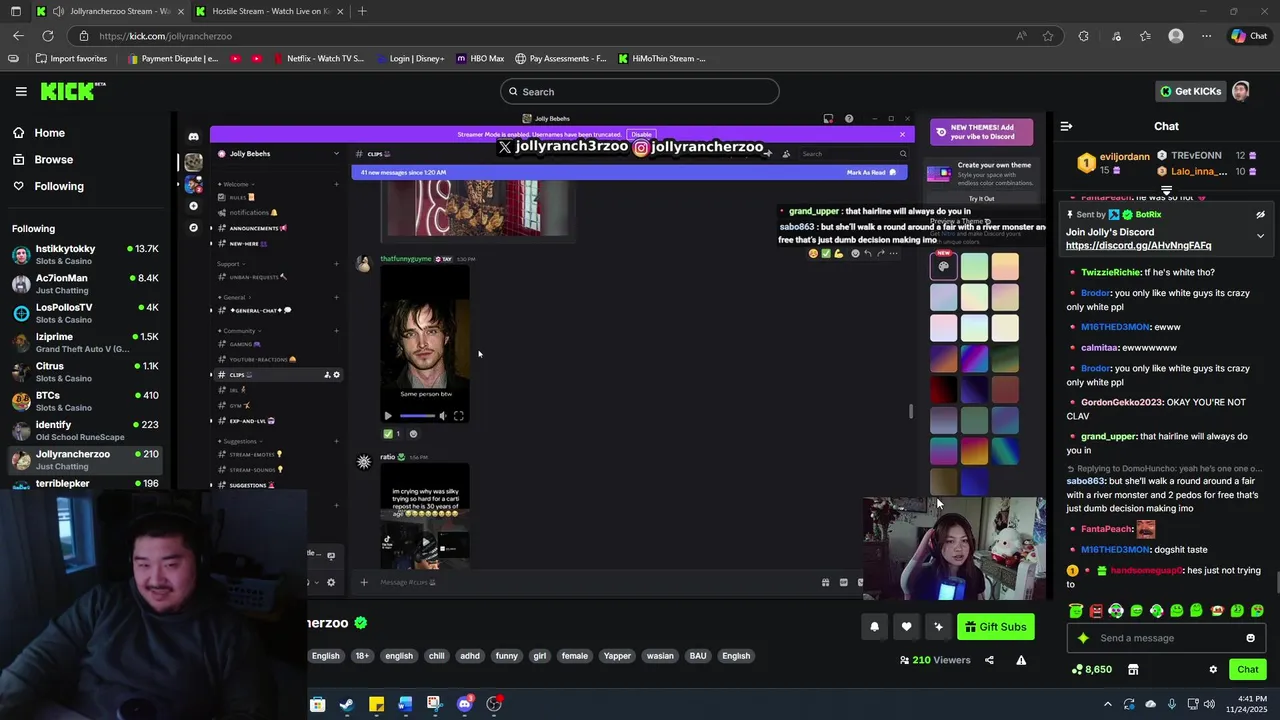Report stream with warning triangle icon
Image resolution: width=1280 pixels, height=720 pixels.
pyautogui.click(x=1021, y=660)
